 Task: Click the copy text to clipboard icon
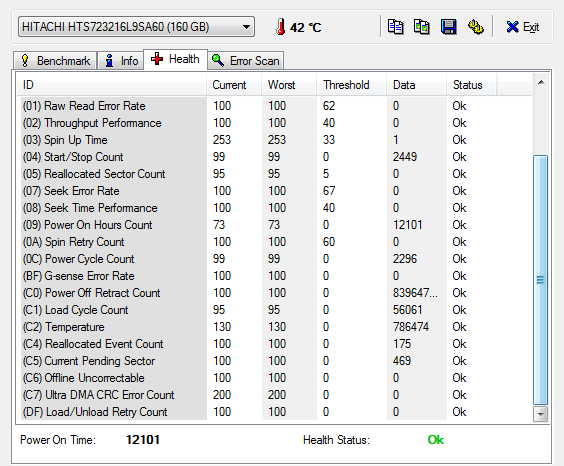(x=395, y=27)
